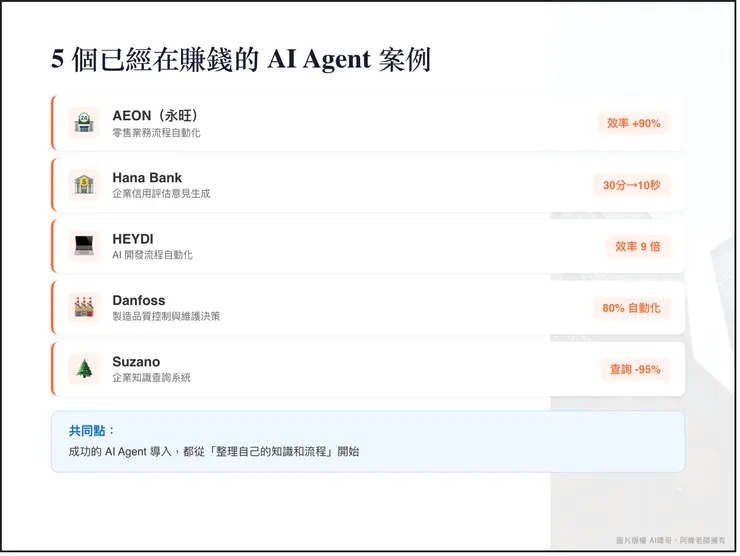Select the Suzano heading text
The width and height of the screenshot is (740, 556).
point(136,362)
